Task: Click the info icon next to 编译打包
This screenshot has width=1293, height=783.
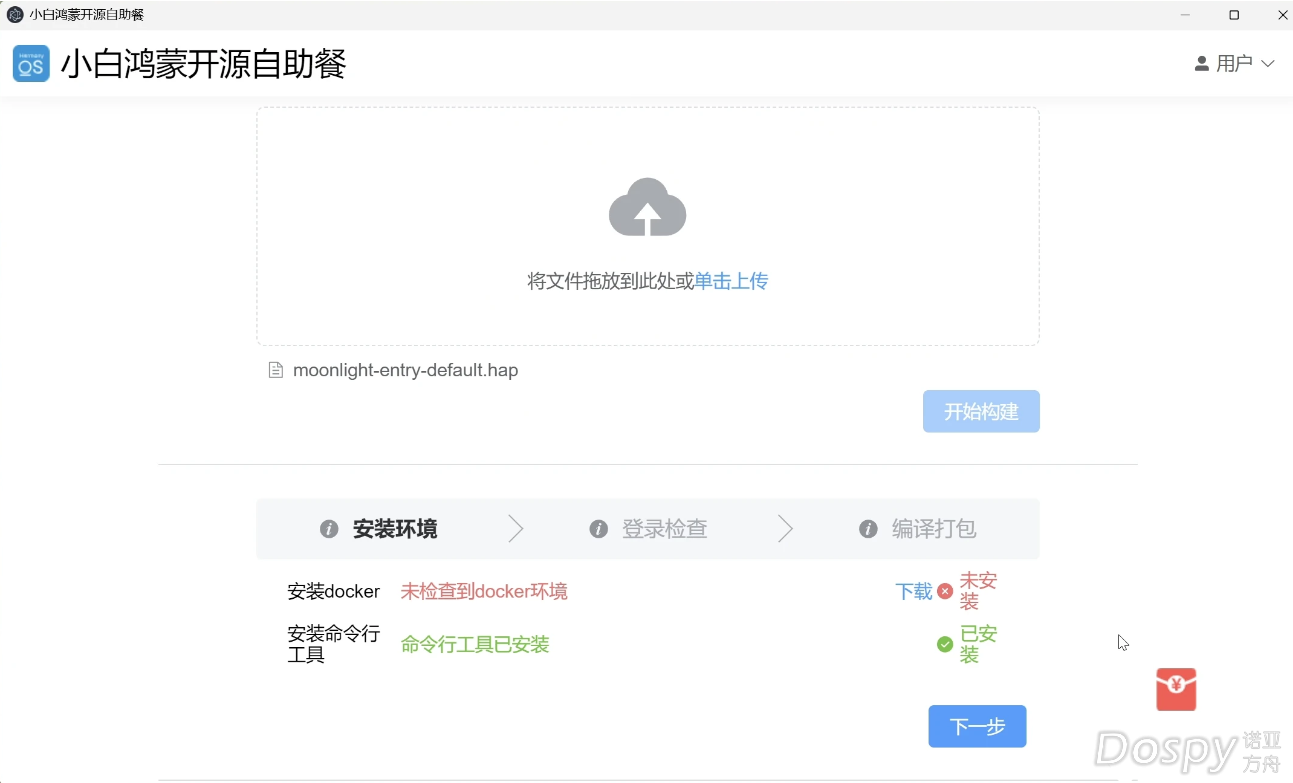Action: tap(868, 529)
